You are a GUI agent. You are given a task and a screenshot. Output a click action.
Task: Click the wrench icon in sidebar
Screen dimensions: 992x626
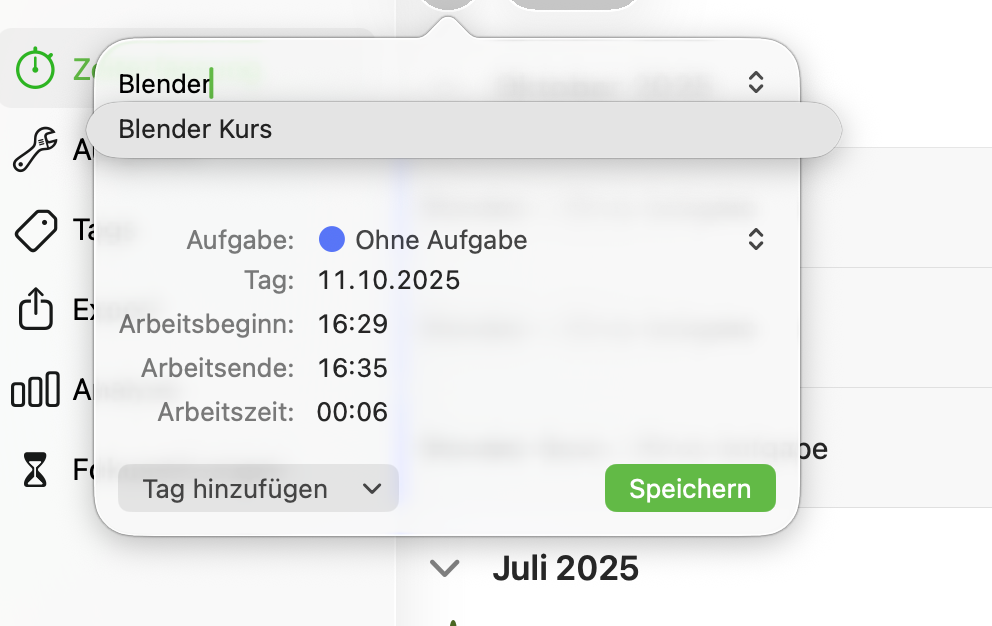[36, 150]
